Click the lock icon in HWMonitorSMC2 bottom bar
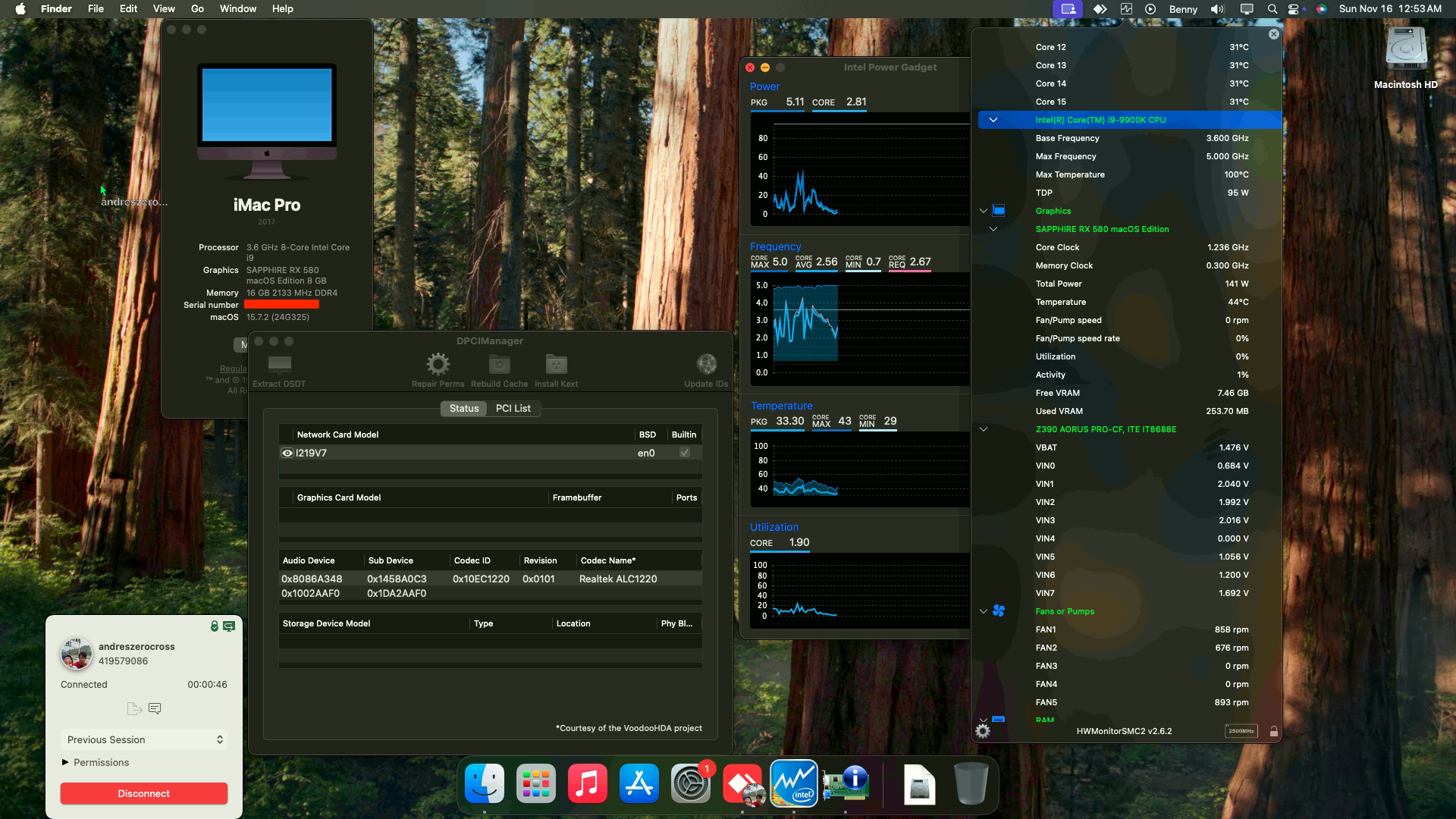The height and width of the screenshot is (819, 1456). 1273,731
